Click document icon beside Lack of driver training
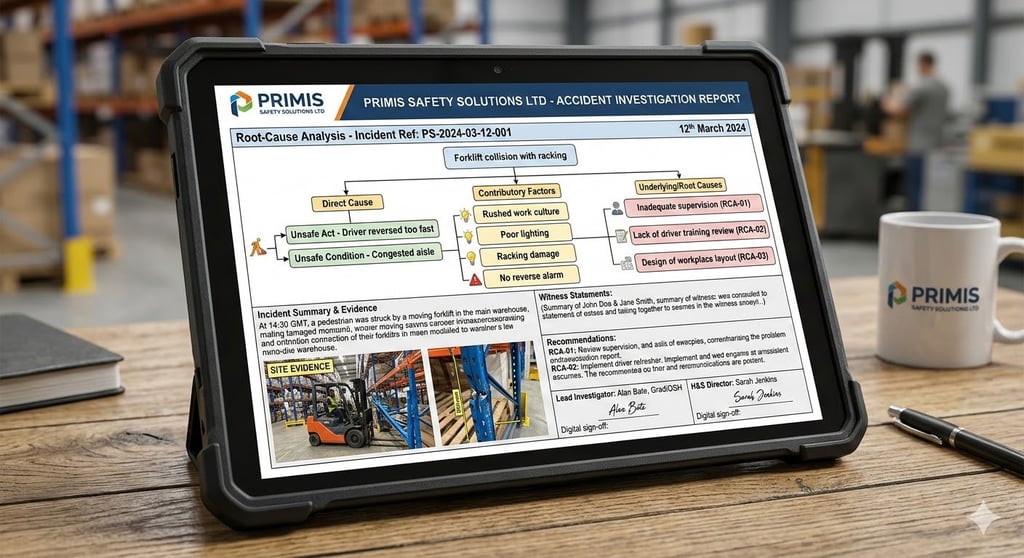Image resolution: width=1024 pixels, height=558 pixels. [x=621, y=236]
